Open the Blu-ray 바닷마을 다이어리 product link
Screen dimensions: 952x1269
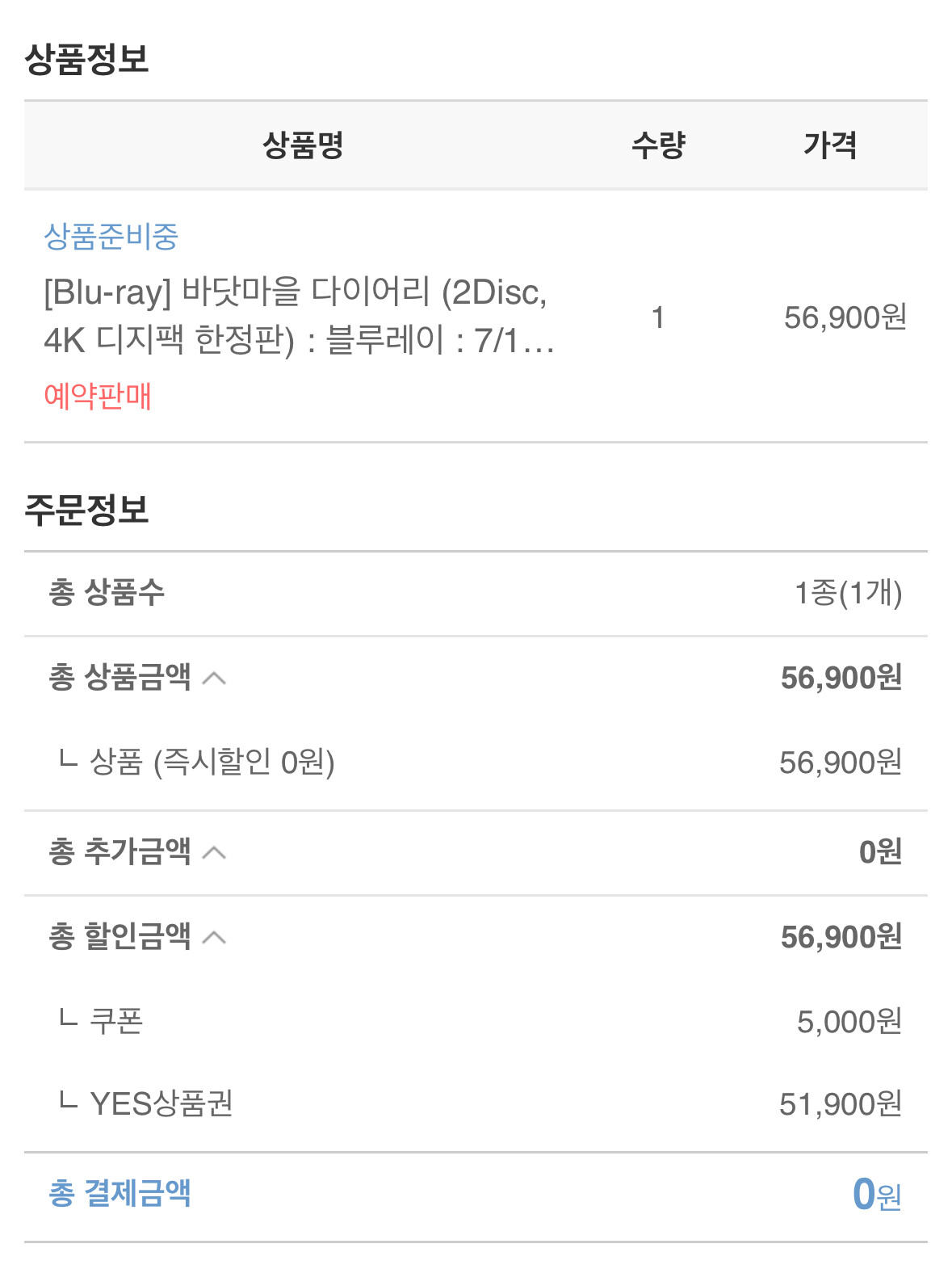tap(299, 316)
